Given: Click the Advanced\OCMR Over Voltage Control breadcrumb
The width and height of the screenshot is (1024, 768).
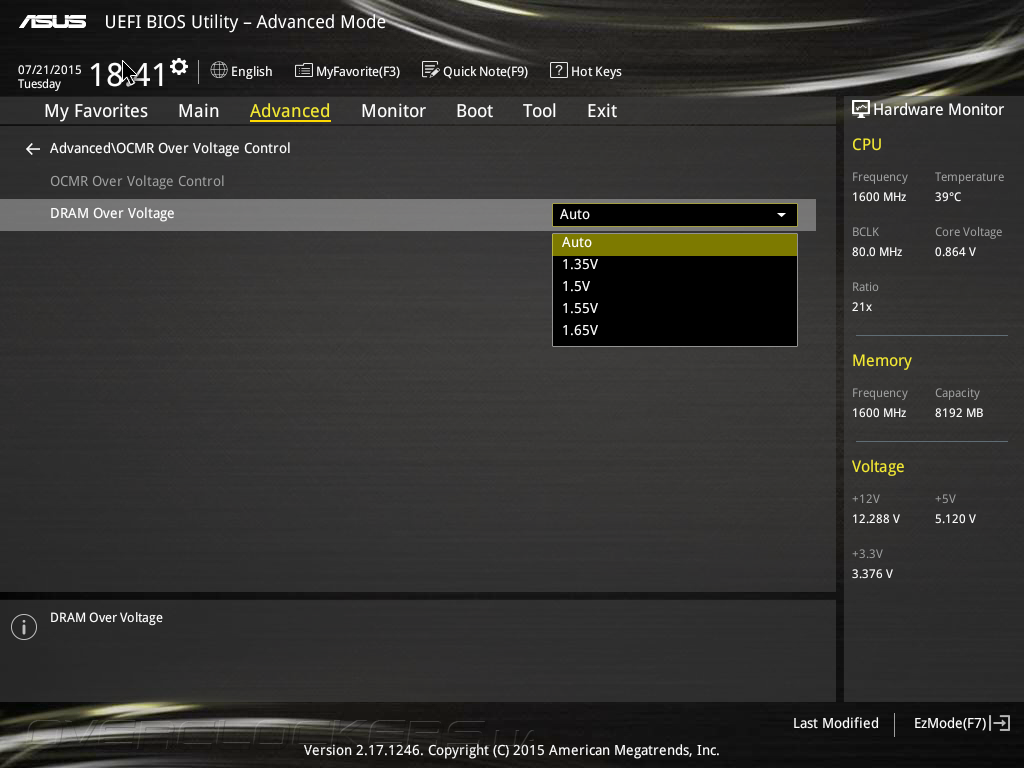Looking at the screenshot, I should point(170,148).
